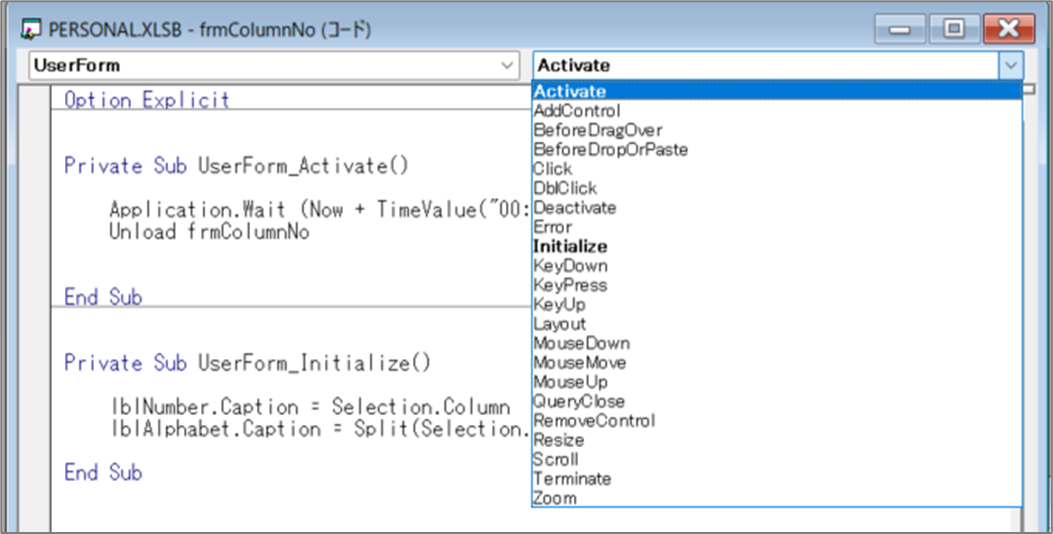Collapse the Activate procedure dropdown arrow

1011,66
